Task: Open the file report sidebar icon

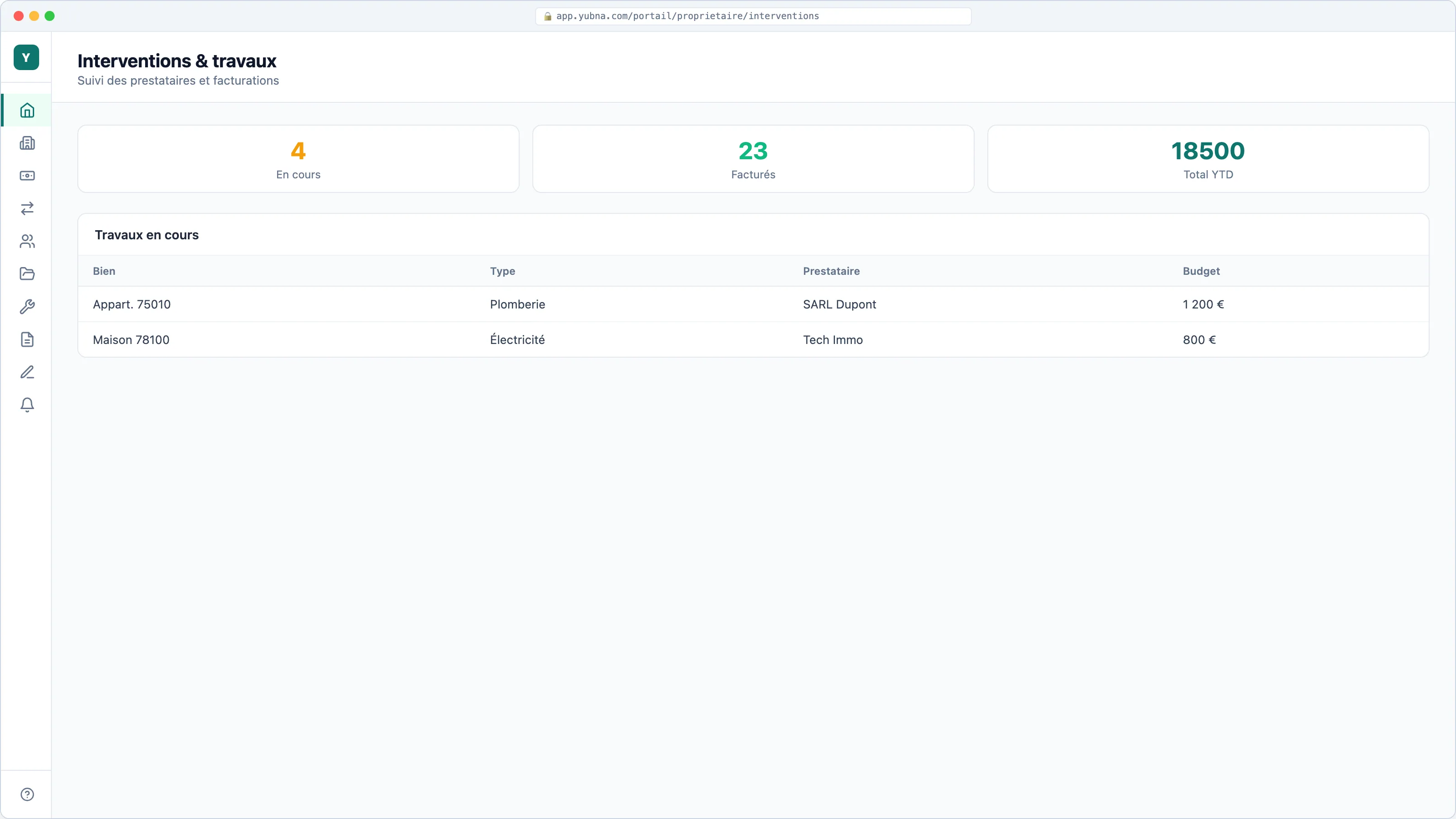Action: [27, 340]
